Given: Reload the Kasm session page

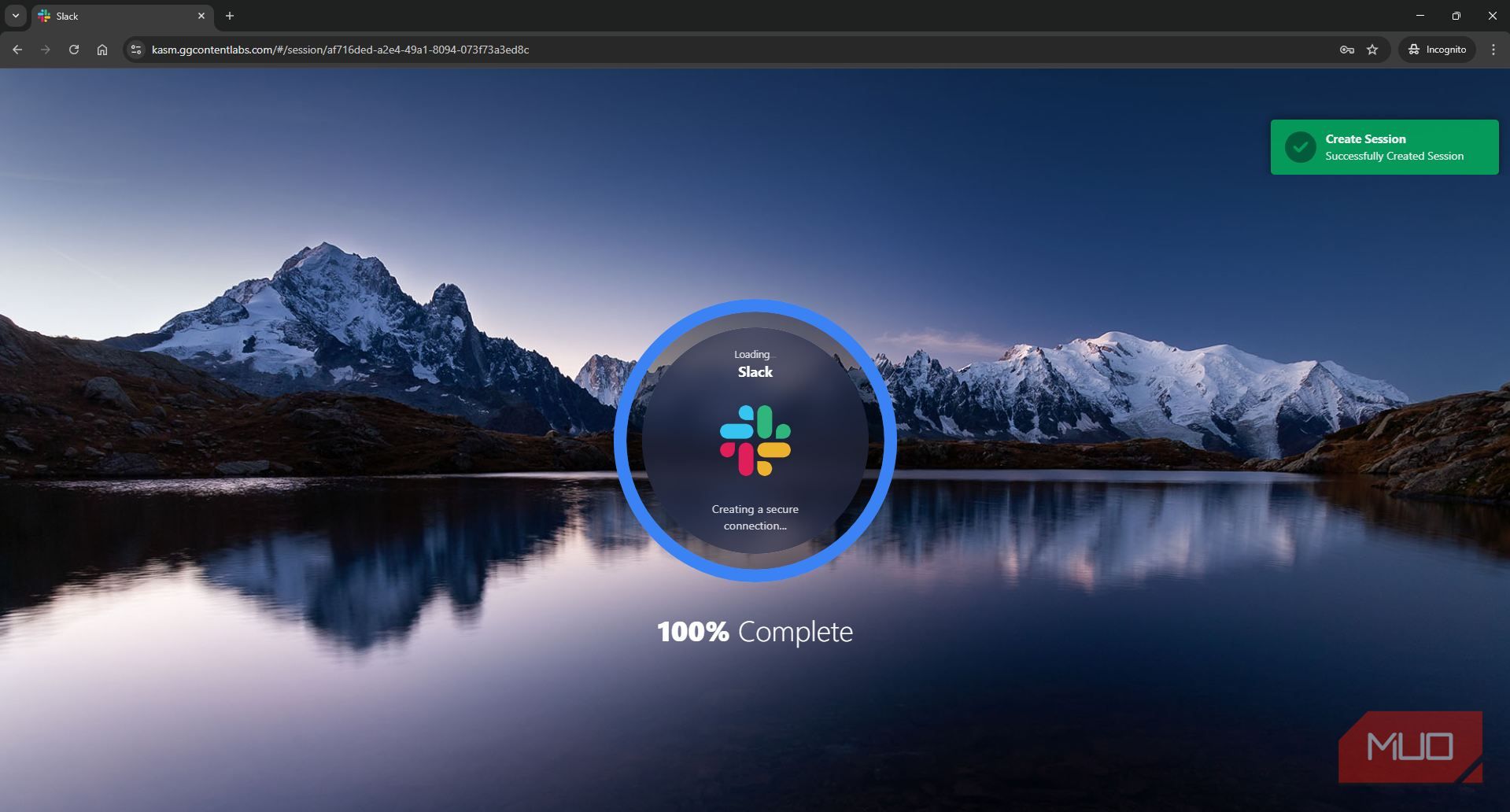Looking at the screenshot, I should (x=74, y=50).
